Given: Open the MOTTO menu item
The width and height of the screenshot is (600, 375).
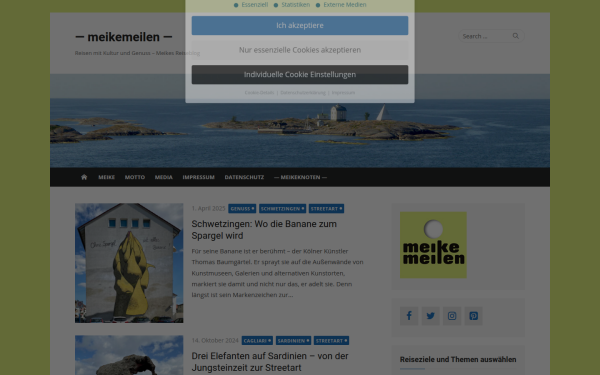Looking at the screenshot, I should (135, 177).
